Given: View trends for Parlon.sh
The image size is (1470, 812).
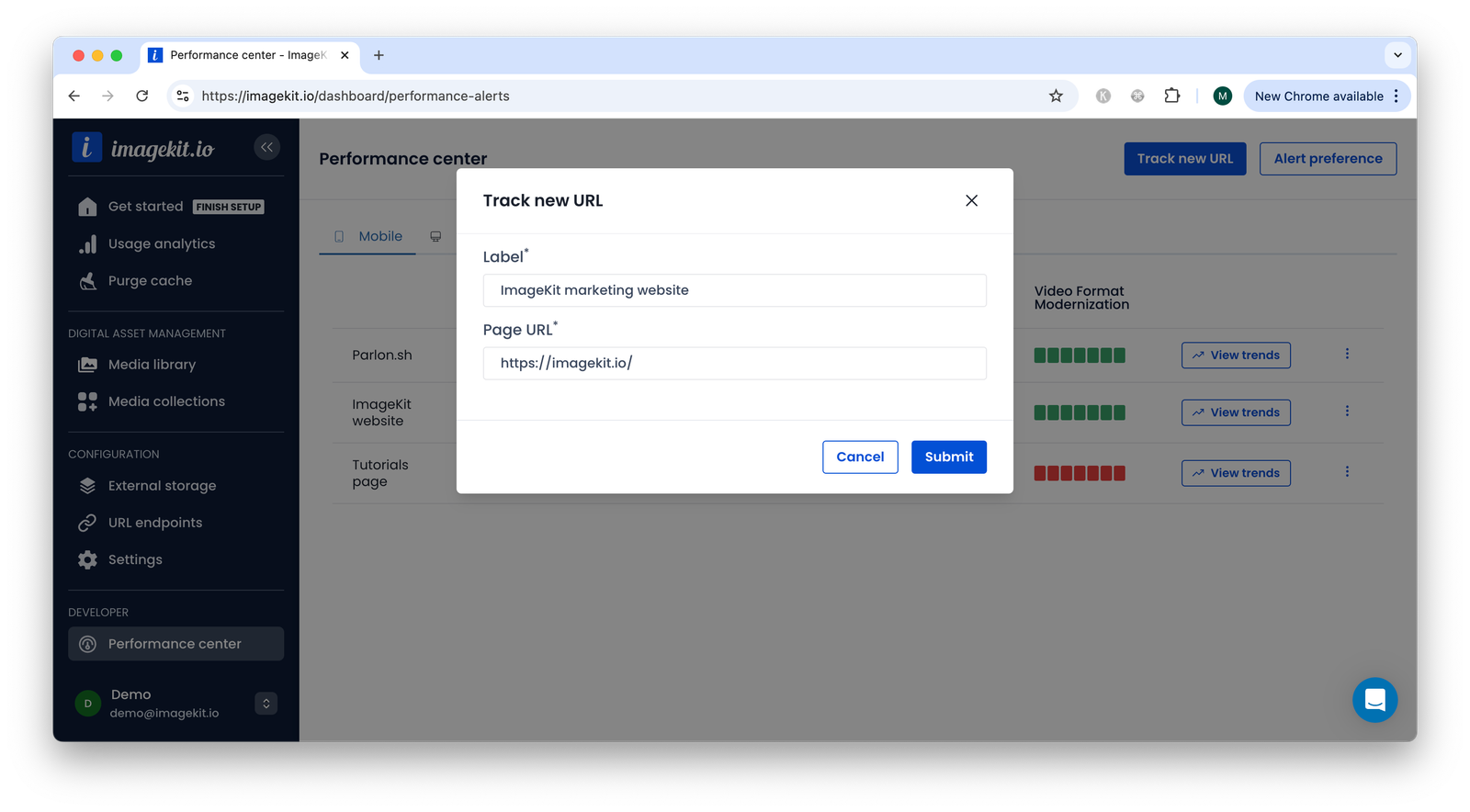Looking at the screenshot, I should pyautogui.click(x=1236, y=355).
